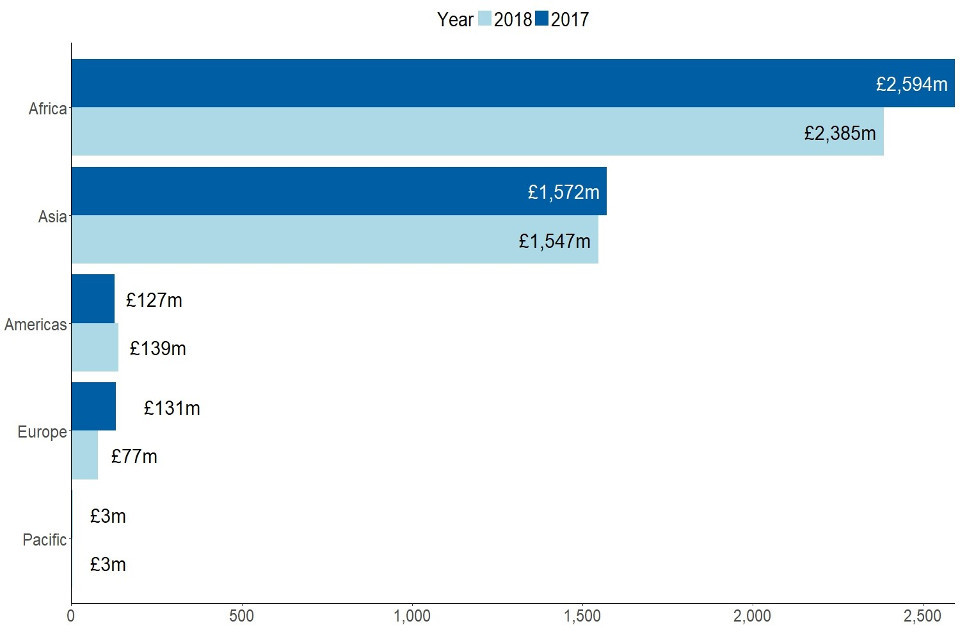Click the £77m data label
960x640 pixels.
click(134, 457)
